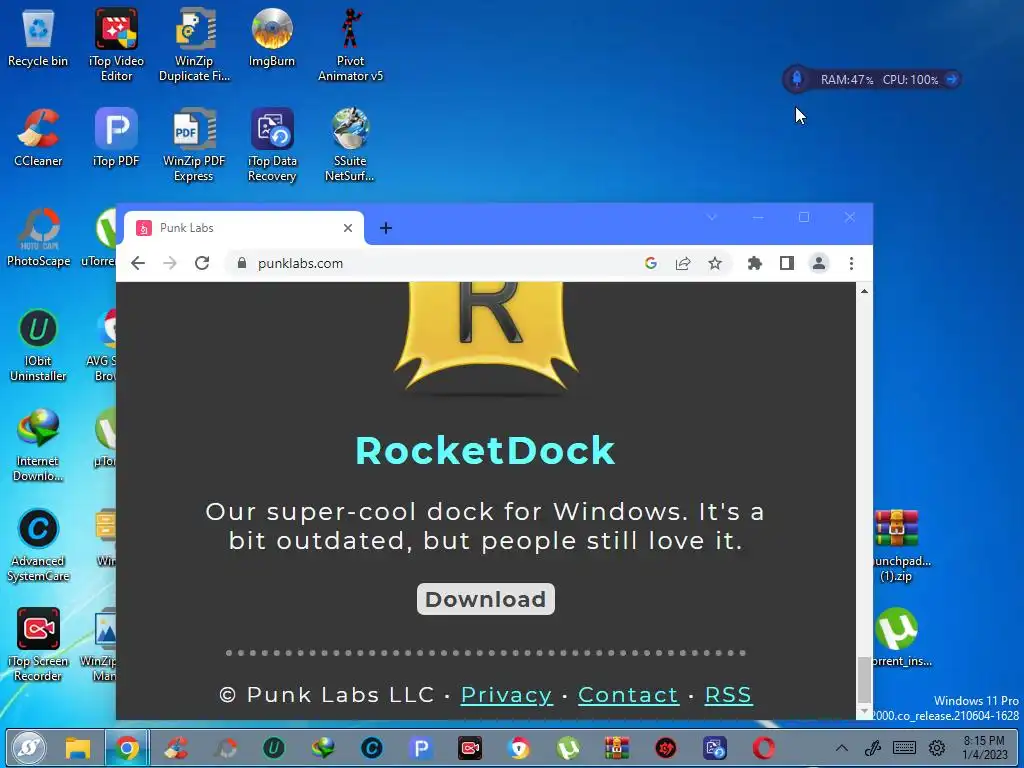Click the RocketDock heading

(485, 451)
